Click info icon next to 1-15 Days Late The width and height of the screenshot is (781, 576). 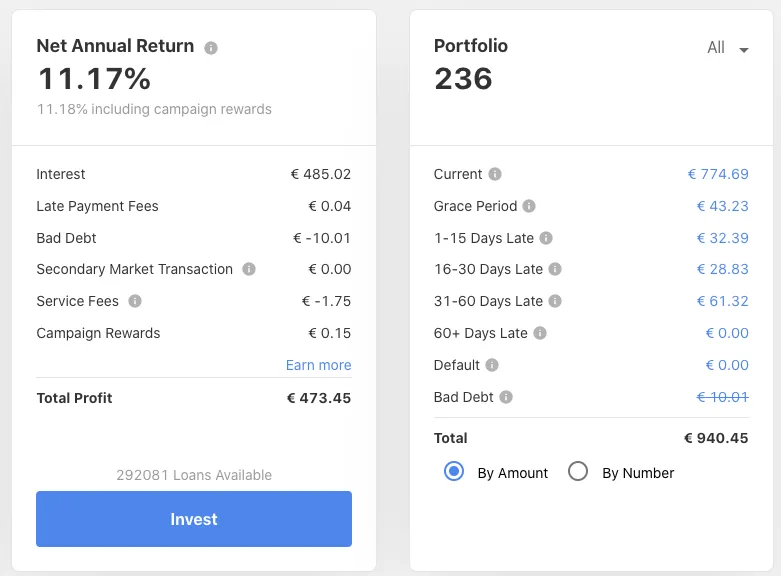click(546, 238)
